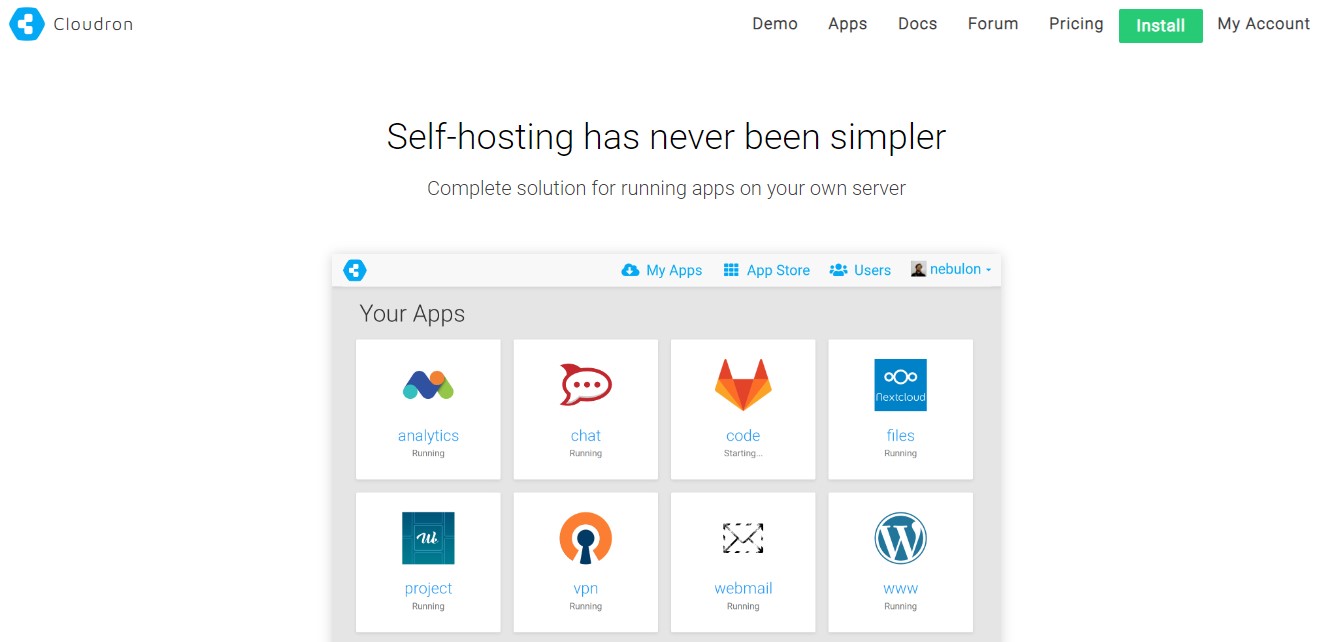Select the Wekan project app icon
Screen dimensions: 1319x642
tap(428, 537)
